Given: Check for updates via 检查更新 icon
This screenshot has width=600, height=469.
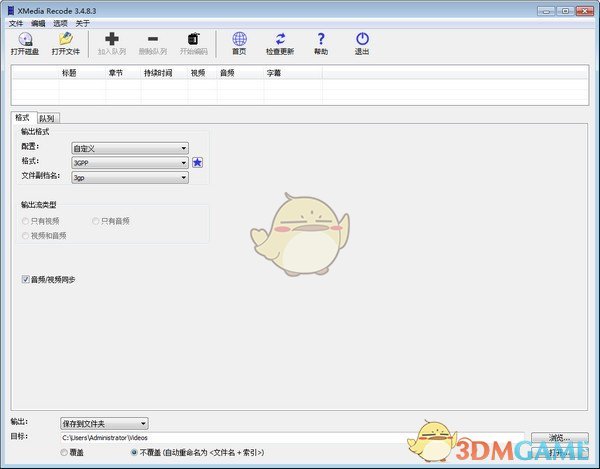Looking at the screenshot, I should tap(280, 44).
